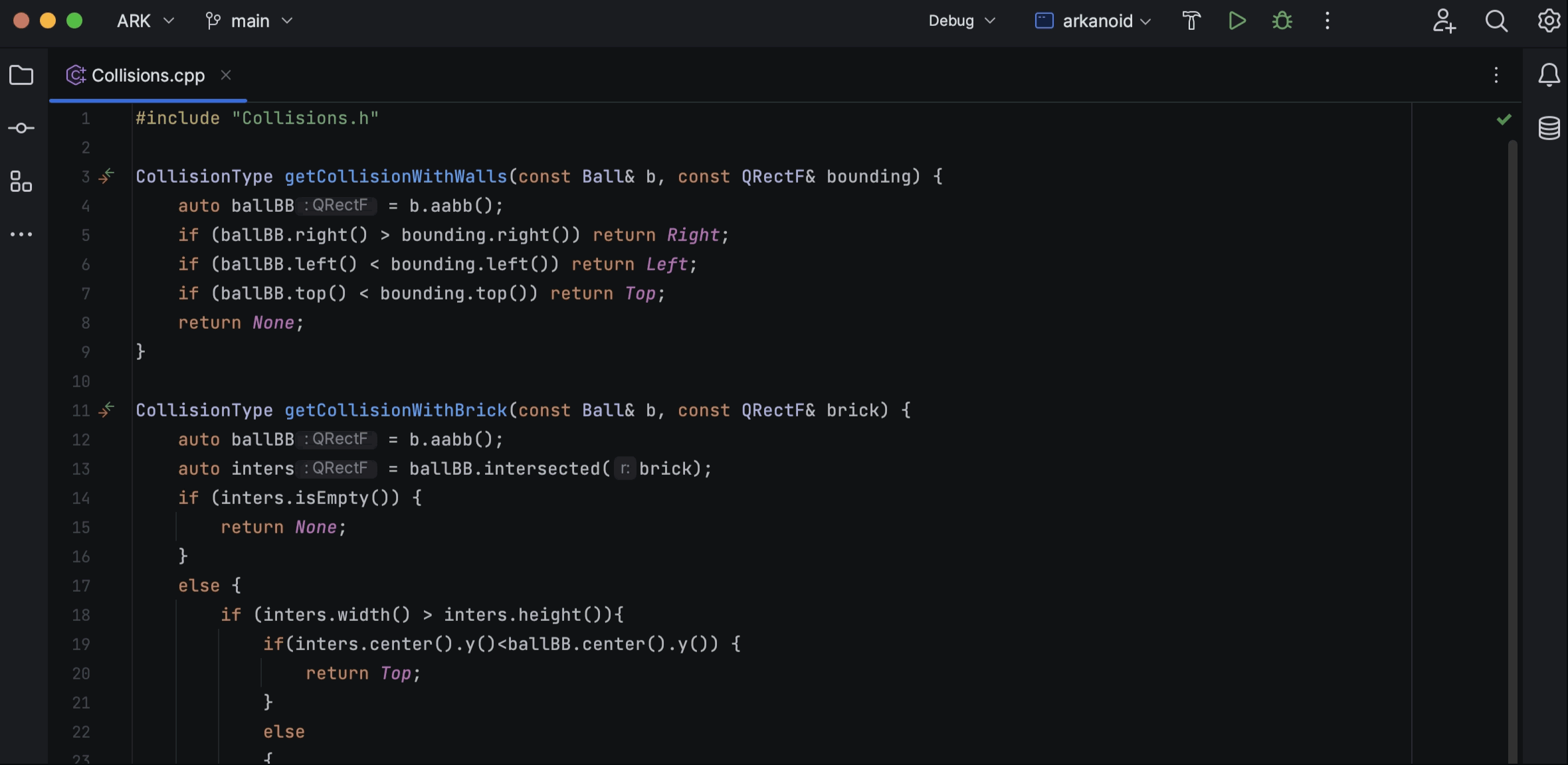Expand the Debug build profile dropdown

[961, 21]
